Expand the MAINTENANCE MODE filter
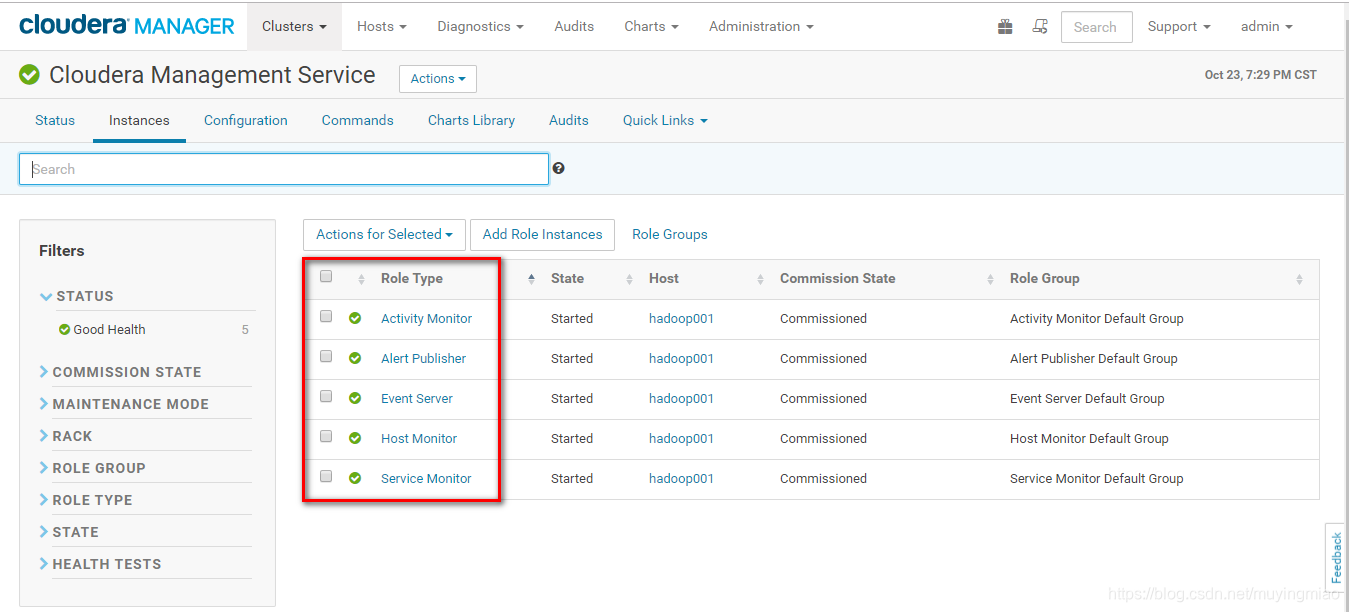1349x612 pixels. (x=124, y=404)
